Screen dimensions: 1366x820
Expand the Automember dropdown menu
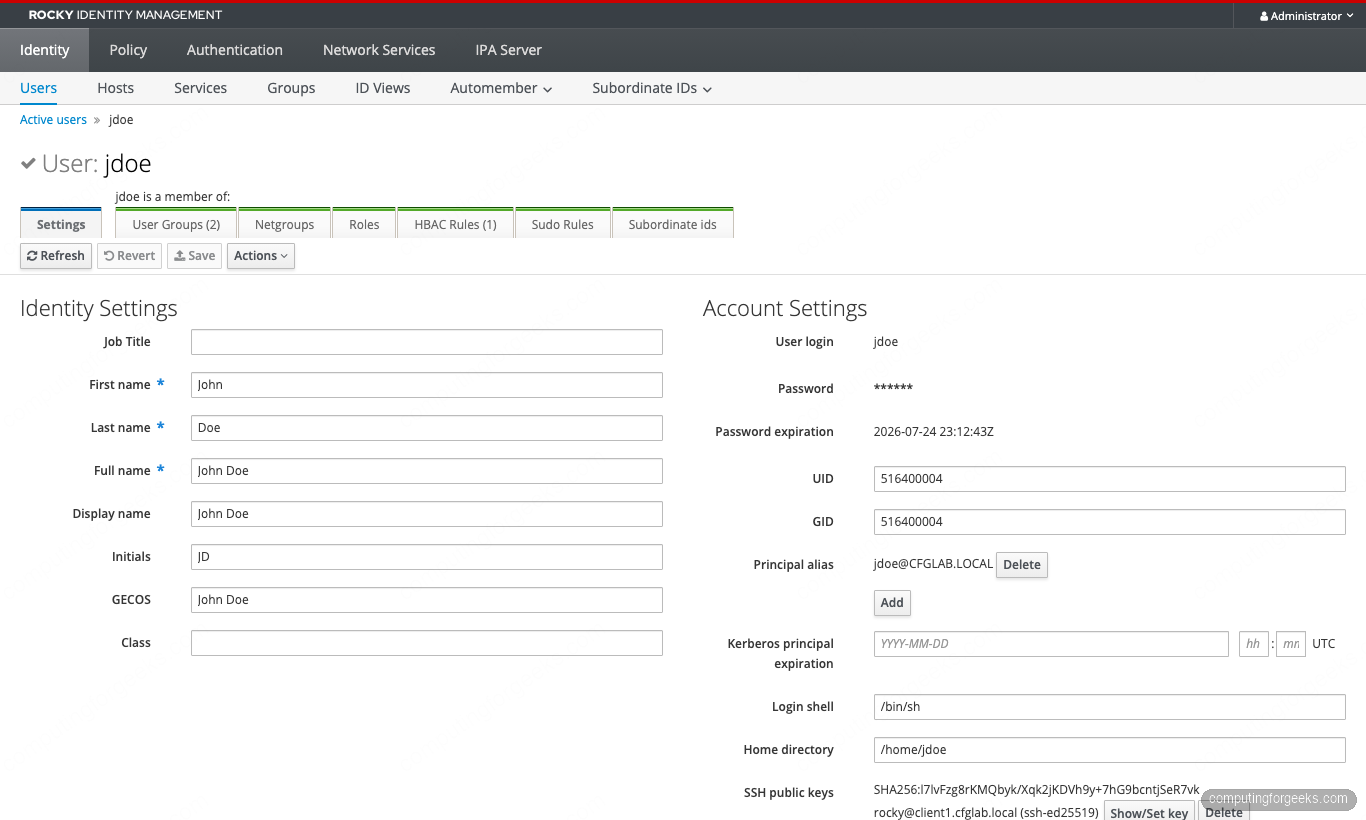[500, 88]
